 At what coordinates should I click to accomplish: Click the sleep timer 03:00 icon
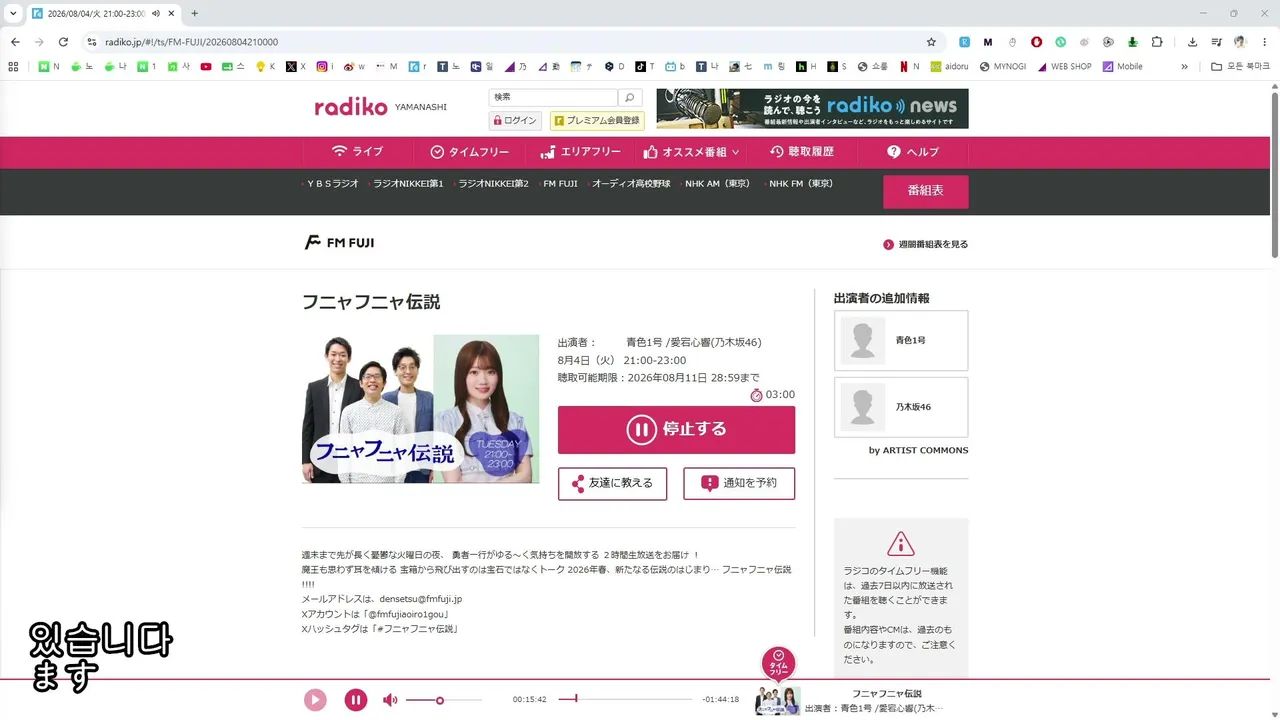756,395
